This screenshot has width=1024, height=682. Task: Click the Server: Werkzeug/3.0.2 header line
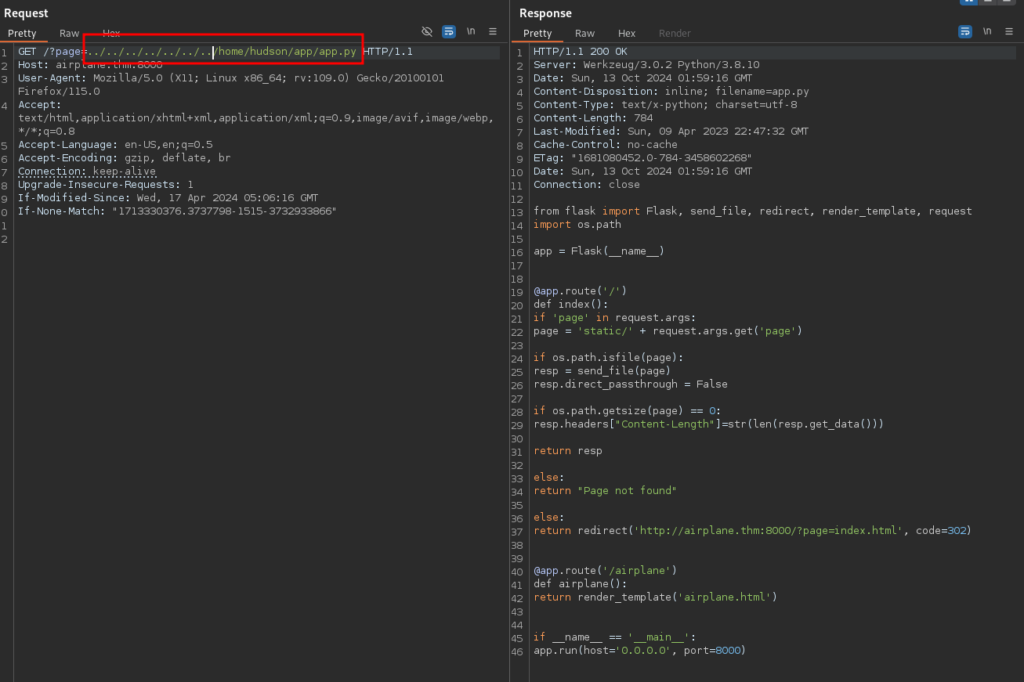(647, 65)
